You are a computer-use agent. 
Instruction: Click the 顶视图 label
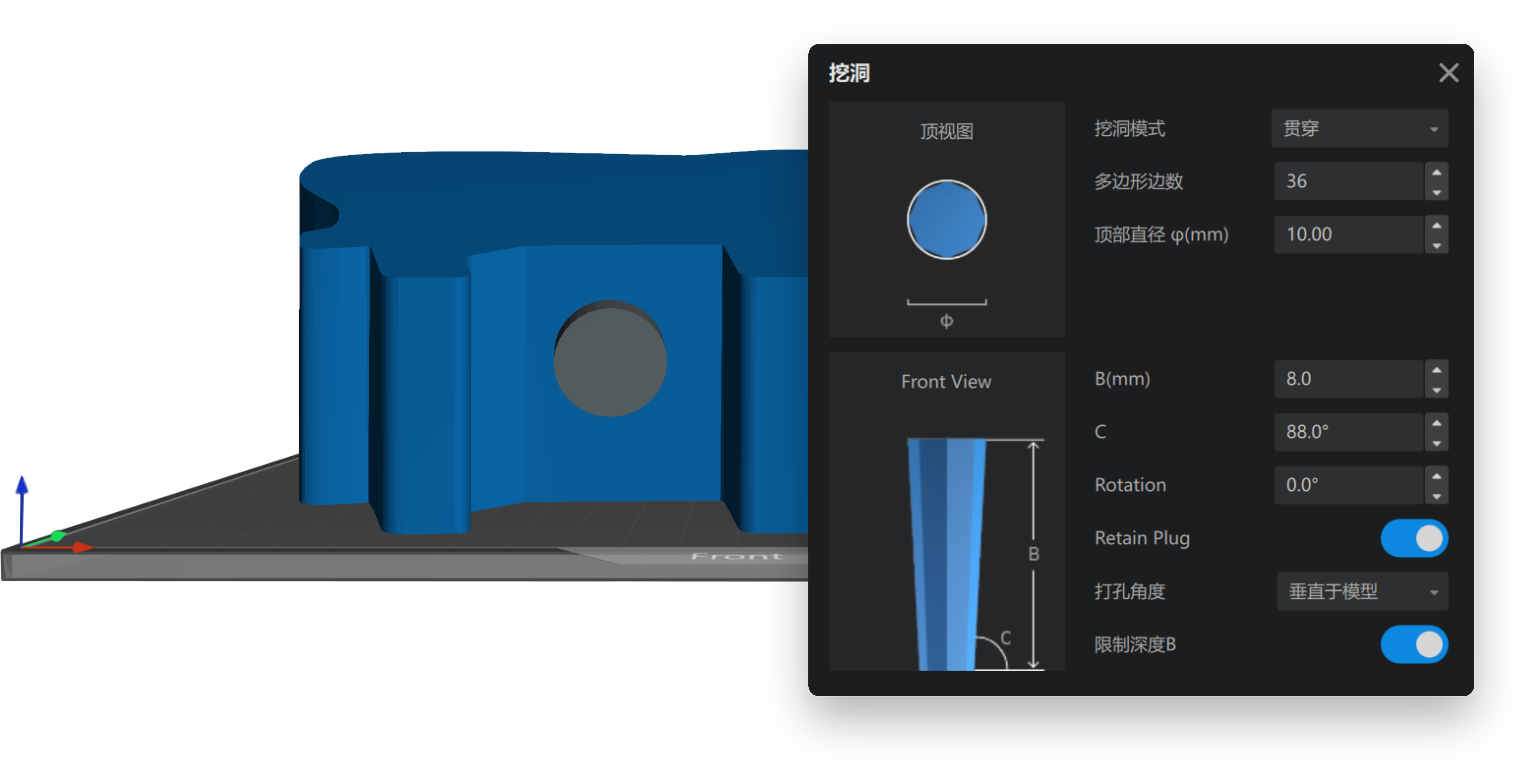[x=946, y=132]
